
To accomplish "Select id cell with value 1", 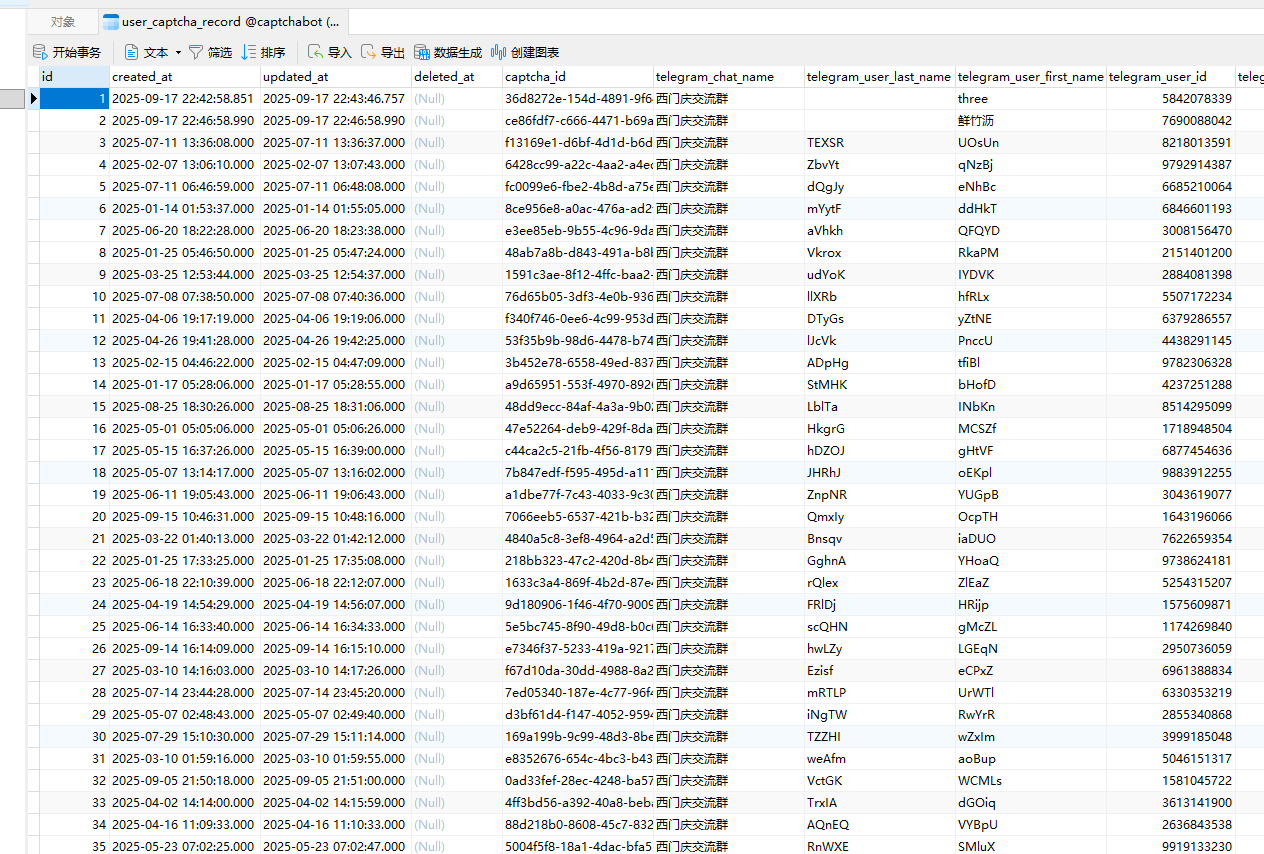I will coord(74,98).
